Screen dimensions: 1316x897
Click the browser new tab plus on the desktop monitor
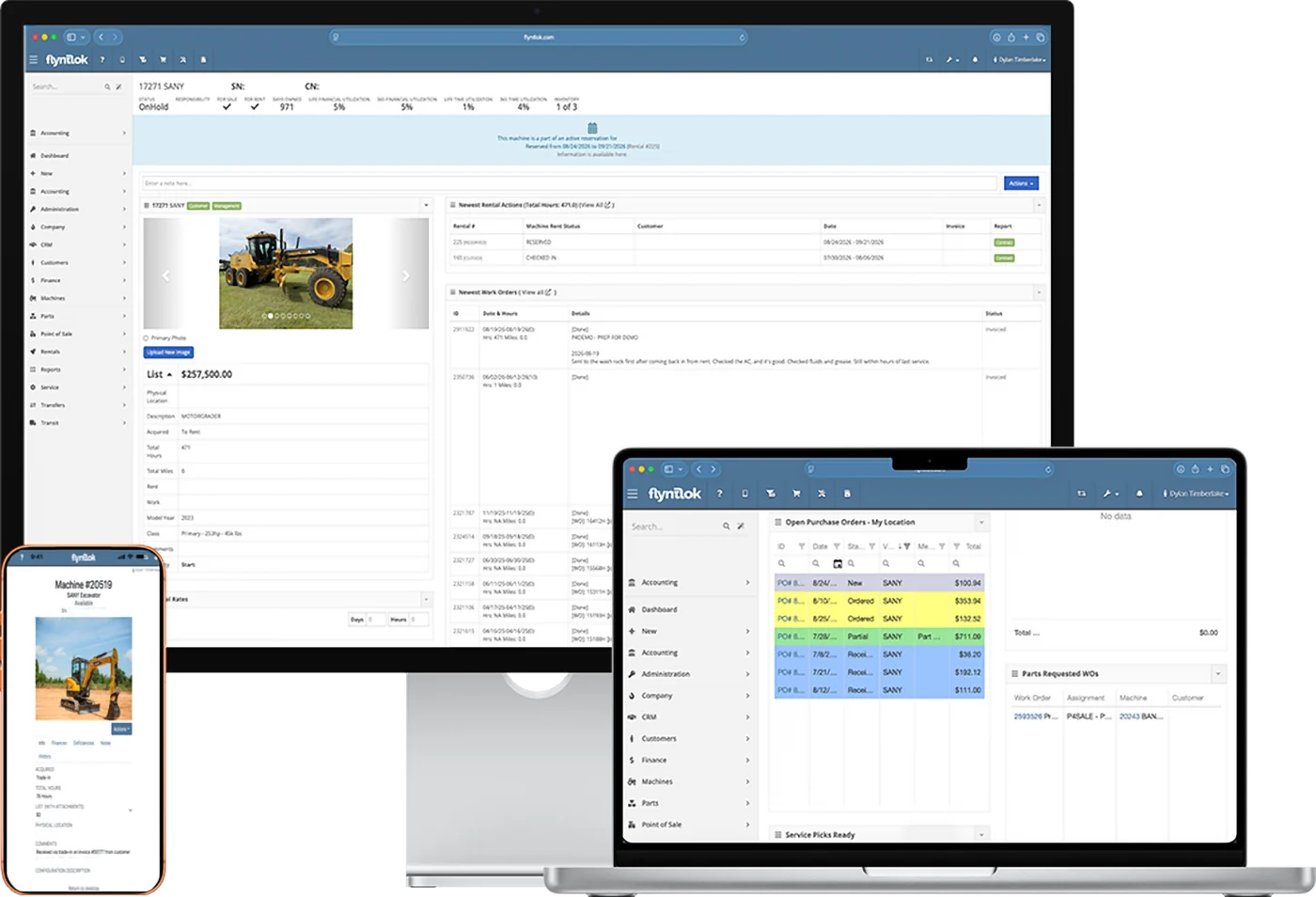tap(1026, 38)
